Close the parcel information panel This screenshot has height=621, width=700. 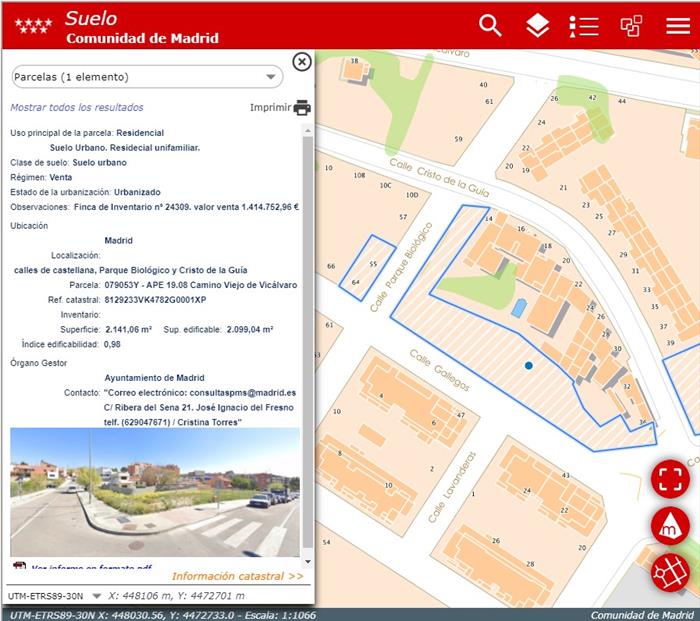[301, 62]
